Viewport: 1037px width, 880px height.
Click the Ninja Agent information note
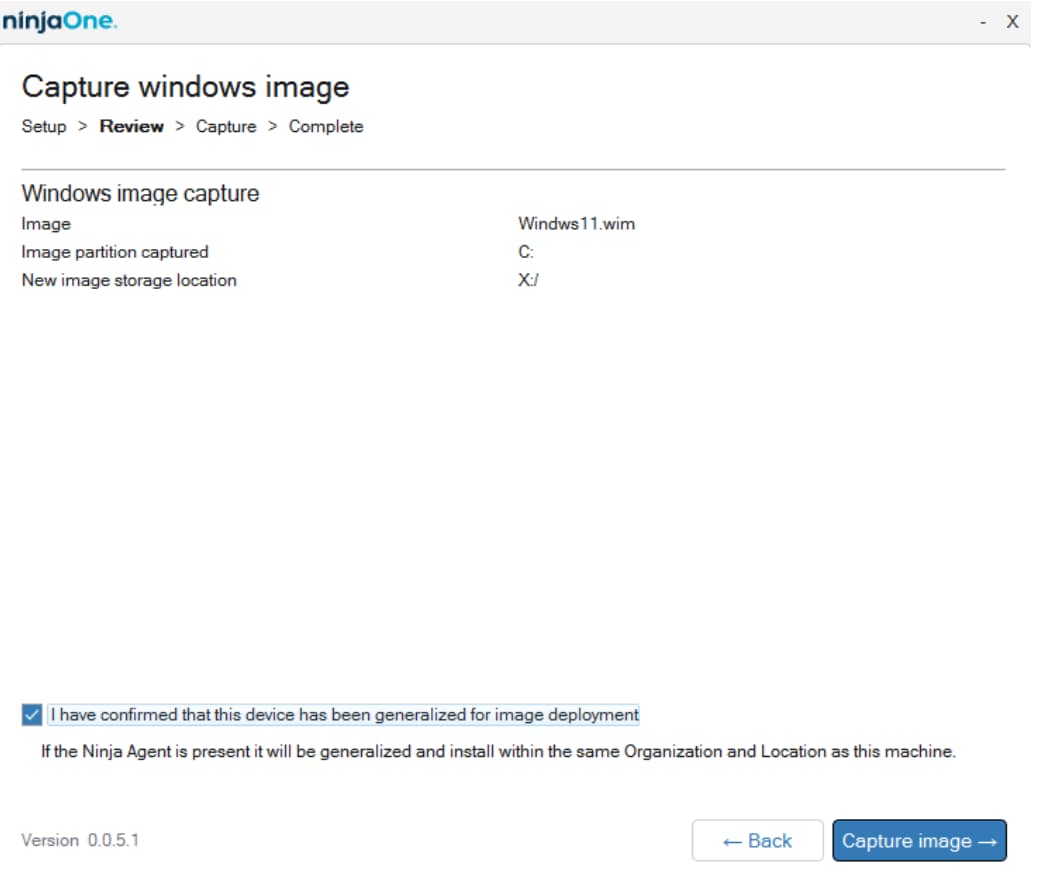click(x=498, y=752)
